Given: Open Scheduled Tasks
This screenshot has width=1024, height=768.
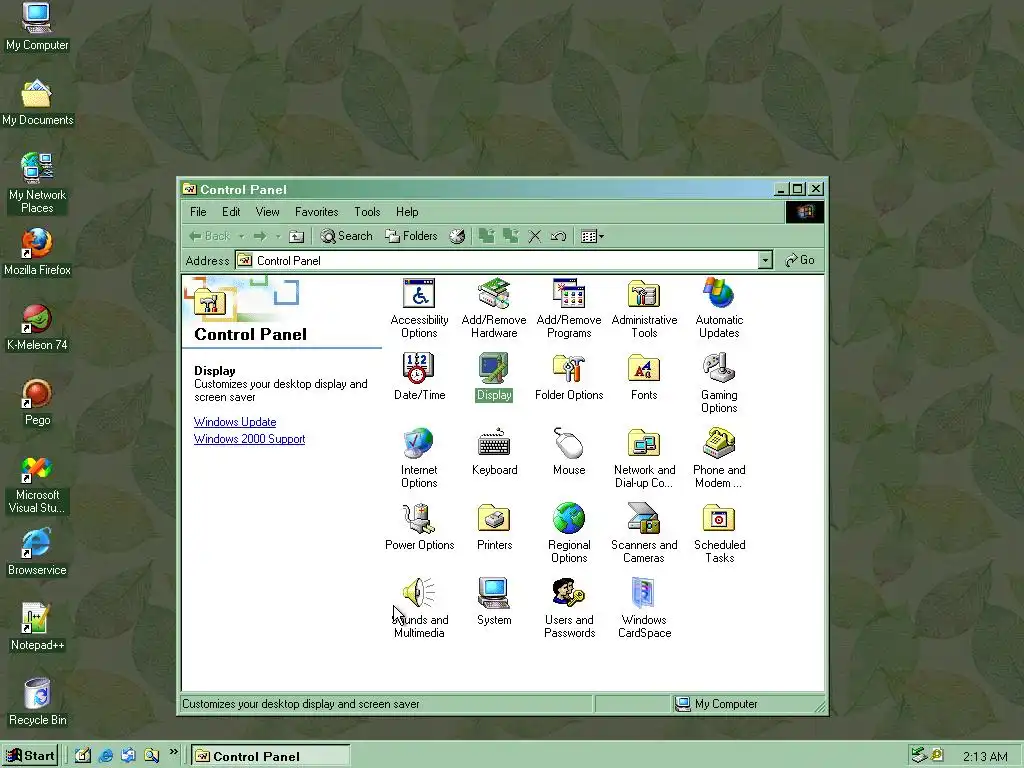Looking at the screenshot, I should [x=719, y=533].
